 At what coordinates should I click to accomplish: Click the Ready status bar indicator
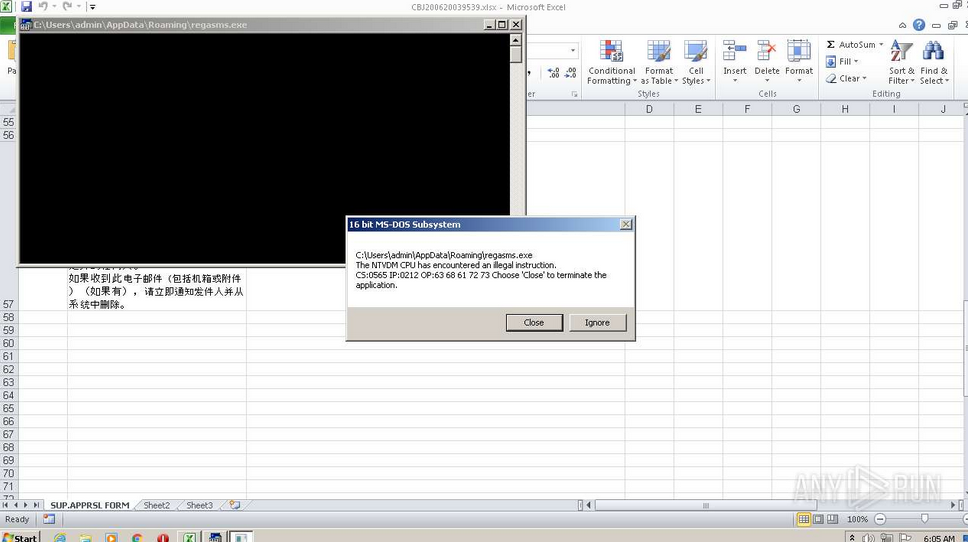click(17, 519)
